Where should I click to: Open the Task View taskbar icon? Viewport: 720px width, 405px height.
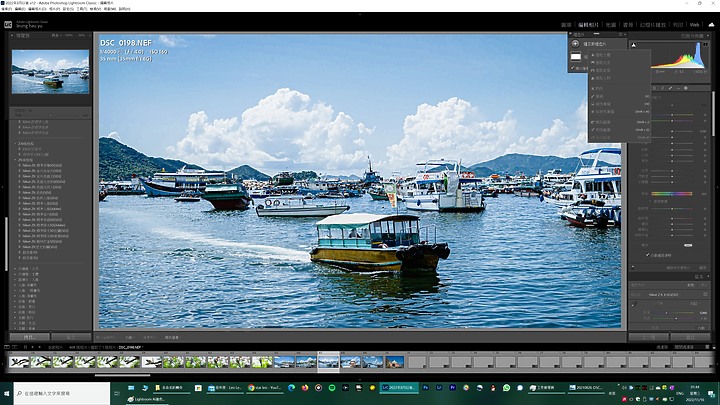tap(117, 394)
